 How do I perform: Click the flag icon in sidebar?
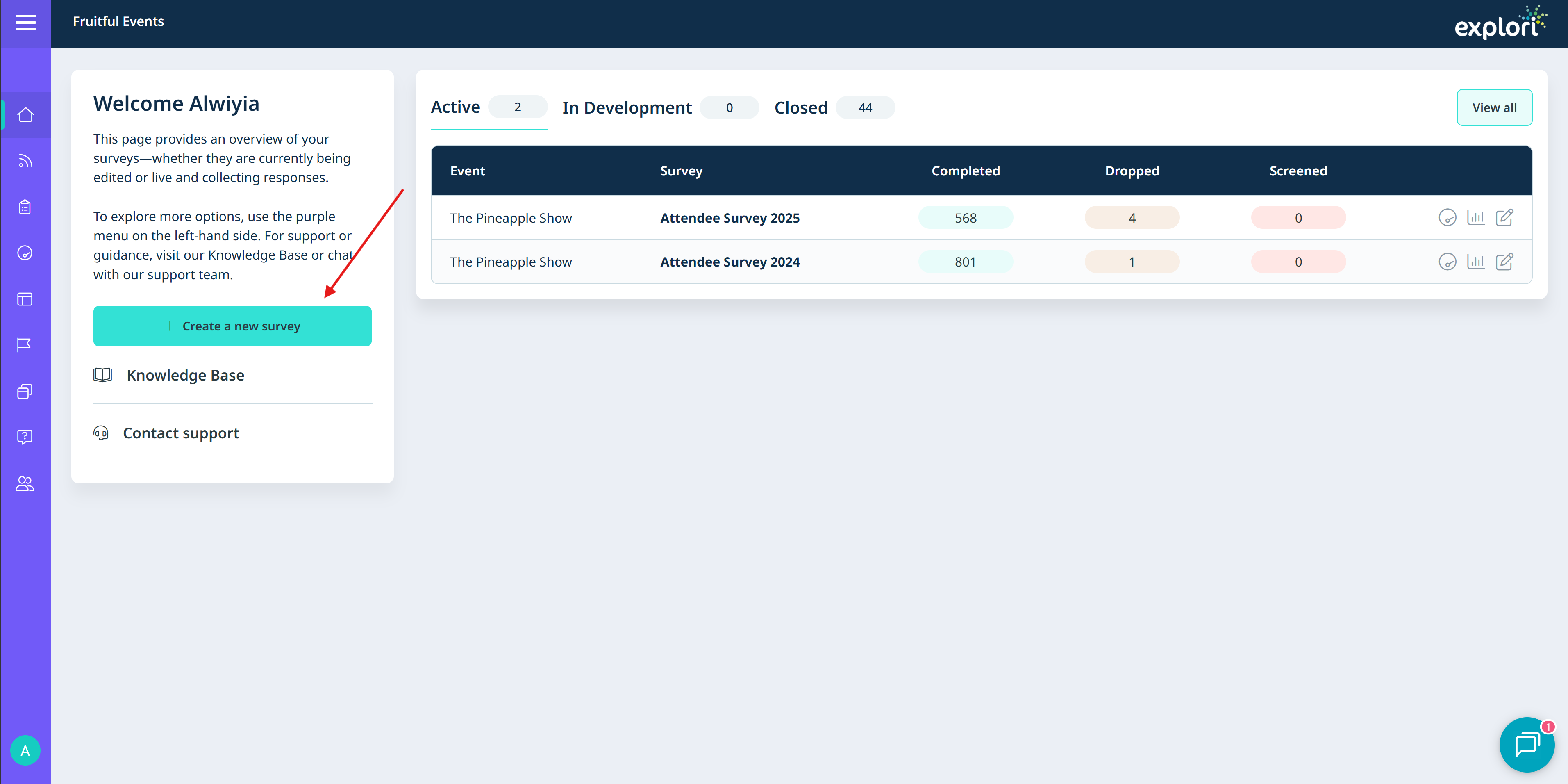(25, 345)
